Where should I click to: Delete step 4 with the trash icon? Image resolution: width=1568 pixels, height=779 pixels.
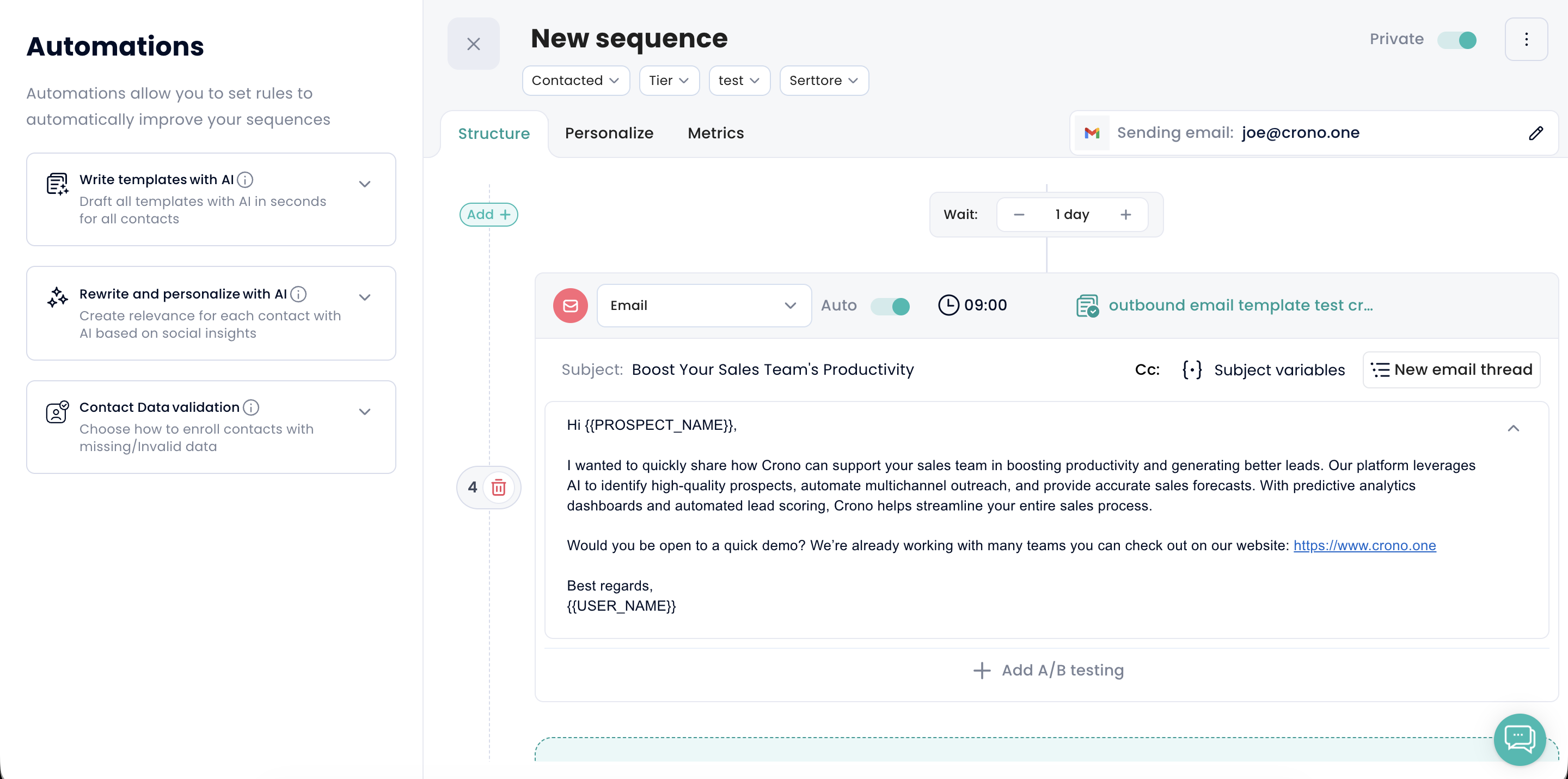(499, 487)
